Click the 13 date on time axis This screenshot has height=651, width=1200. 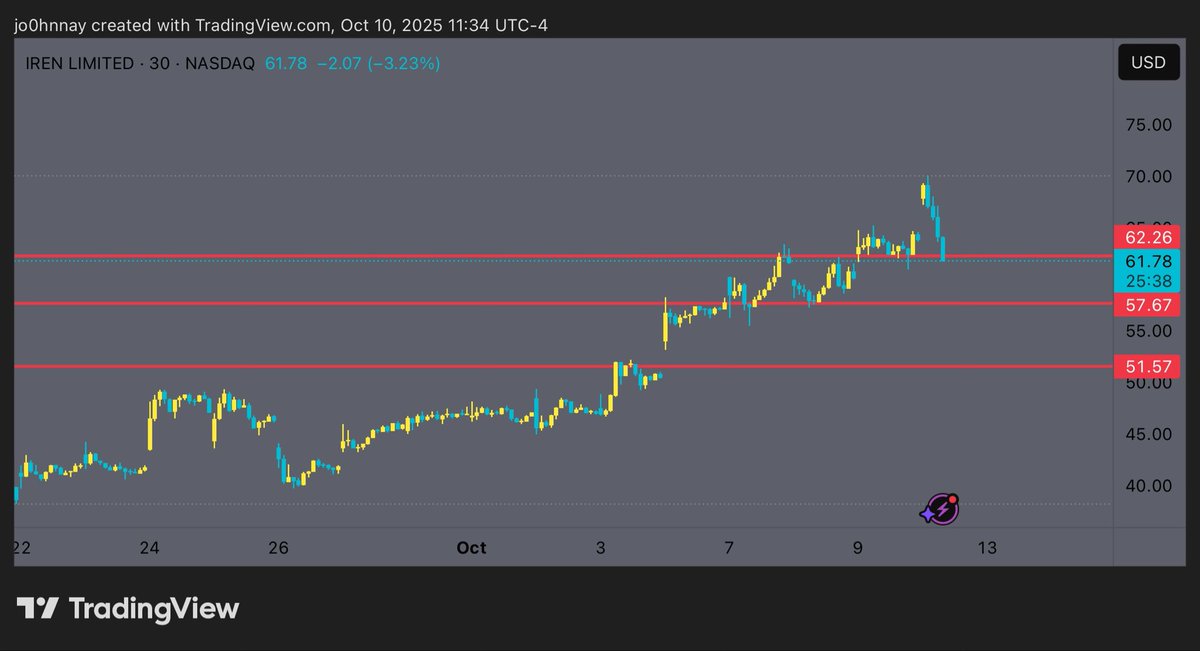[987, 548]
